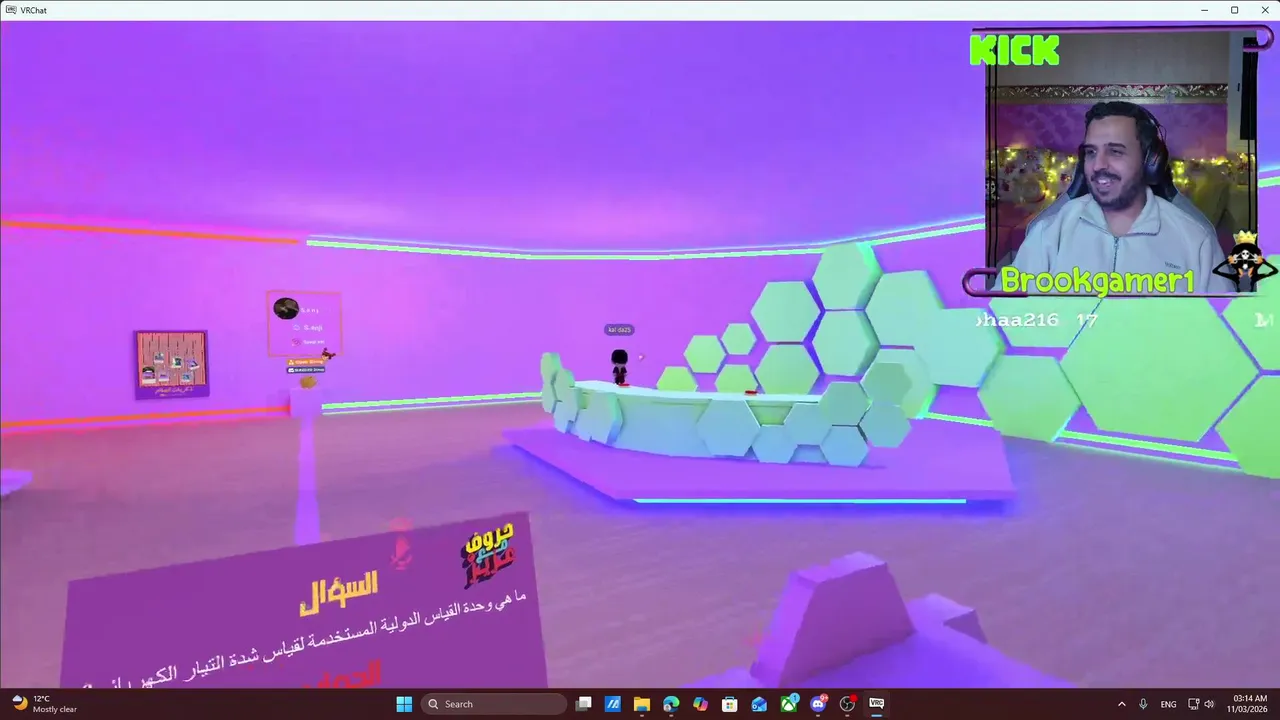The width and height of the screenshot is (1280, 720).
Task: Click the Discord badge under the profile panel
Action: [306, 370]
